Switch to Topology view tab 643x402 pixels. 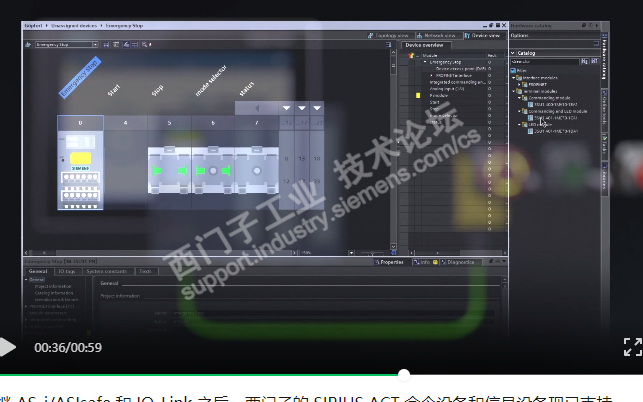click(388, 36)
